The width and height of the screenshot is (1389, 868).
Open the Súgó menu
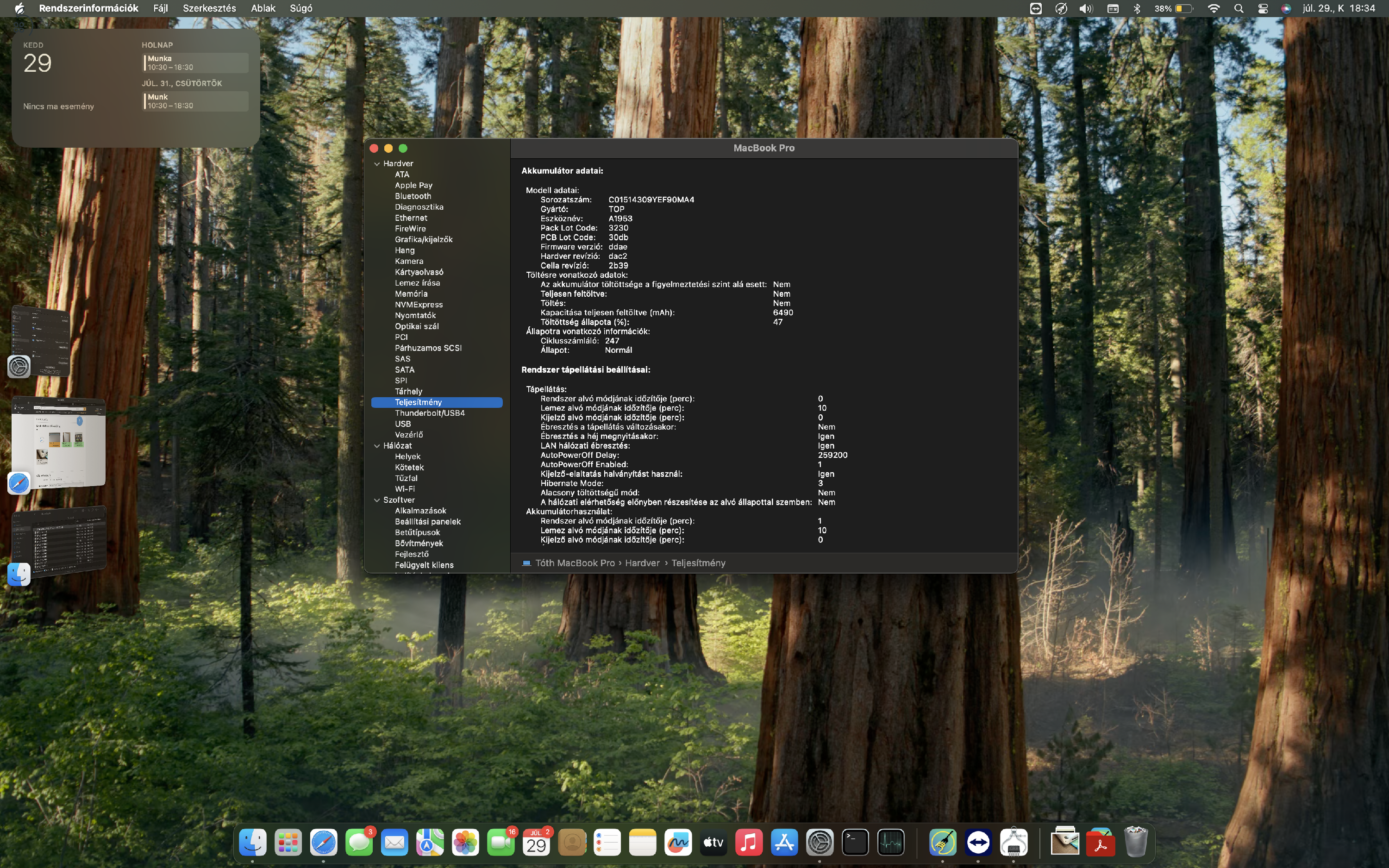point(301,8)
